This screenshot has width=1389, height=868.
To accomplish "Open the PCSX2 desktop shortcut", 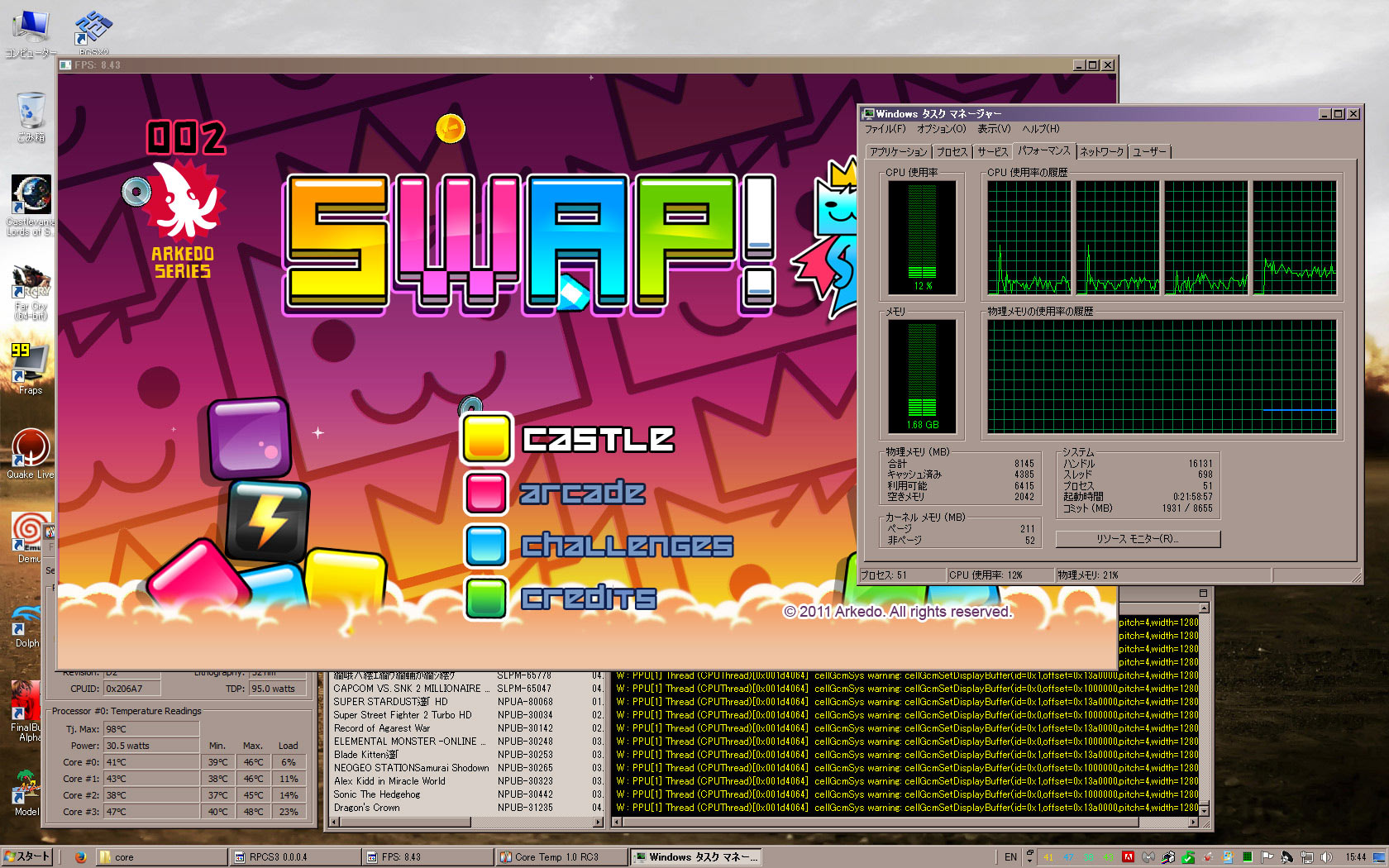I will 93,32.
